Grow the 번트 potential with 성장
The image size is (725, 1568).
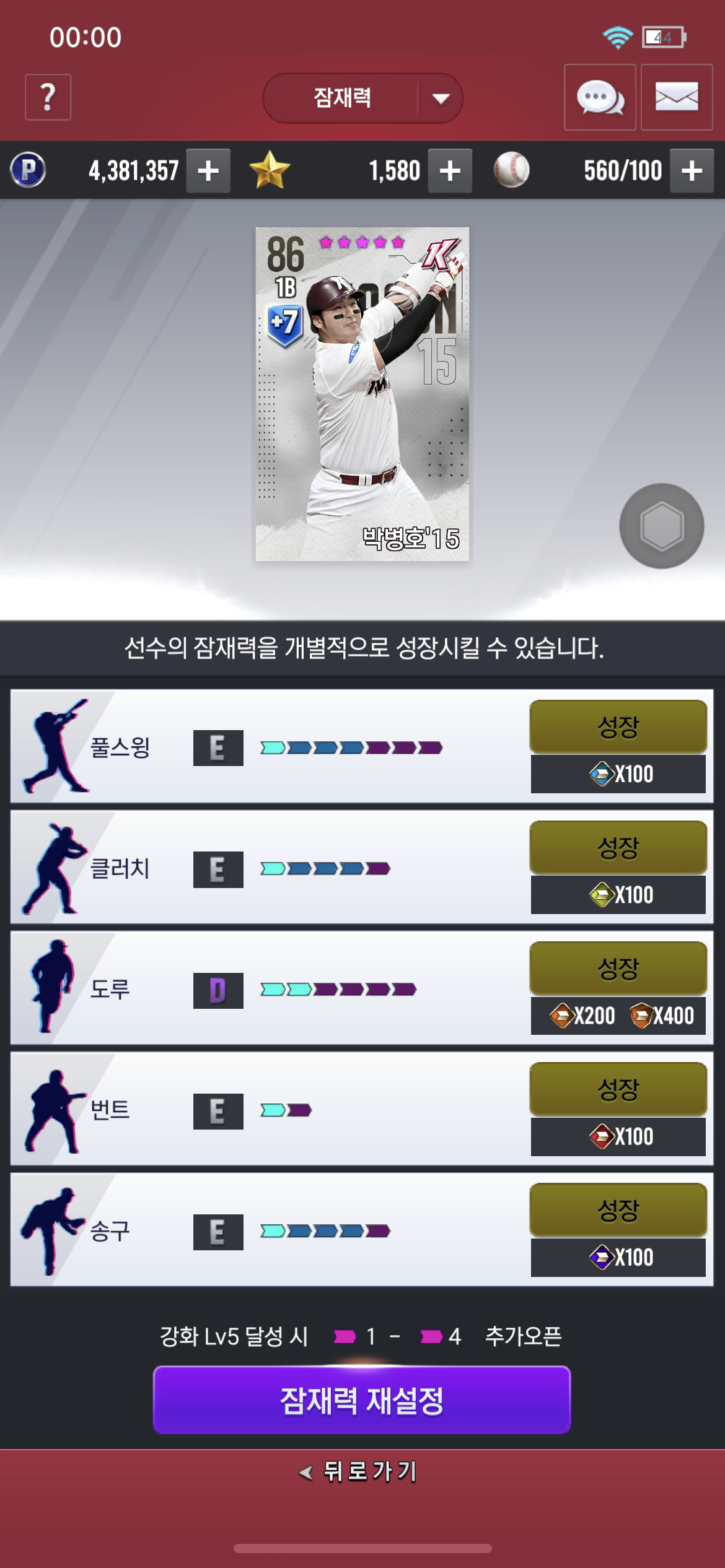click(618, 1089)
